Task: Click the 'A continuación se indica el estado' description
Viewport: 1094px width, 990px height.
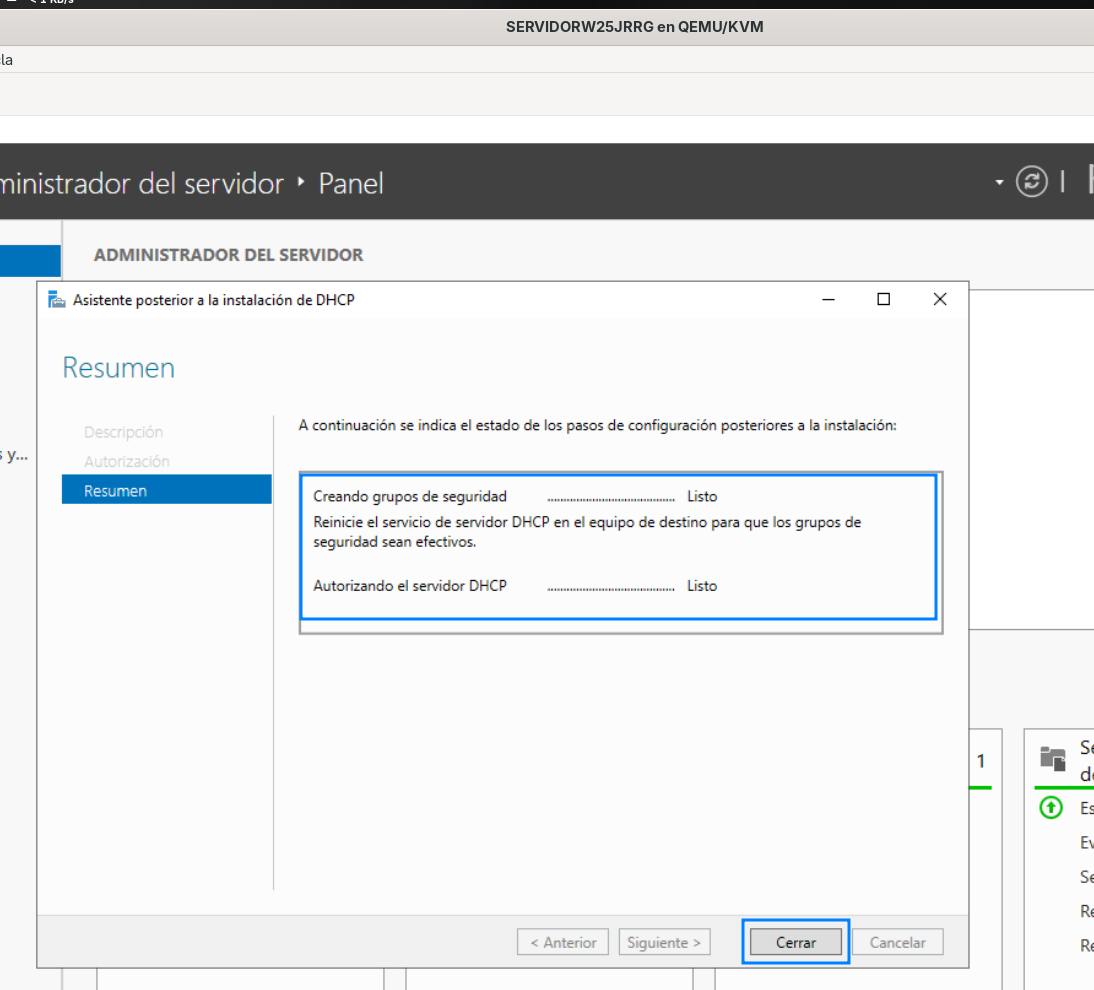Action: point(597,425)
